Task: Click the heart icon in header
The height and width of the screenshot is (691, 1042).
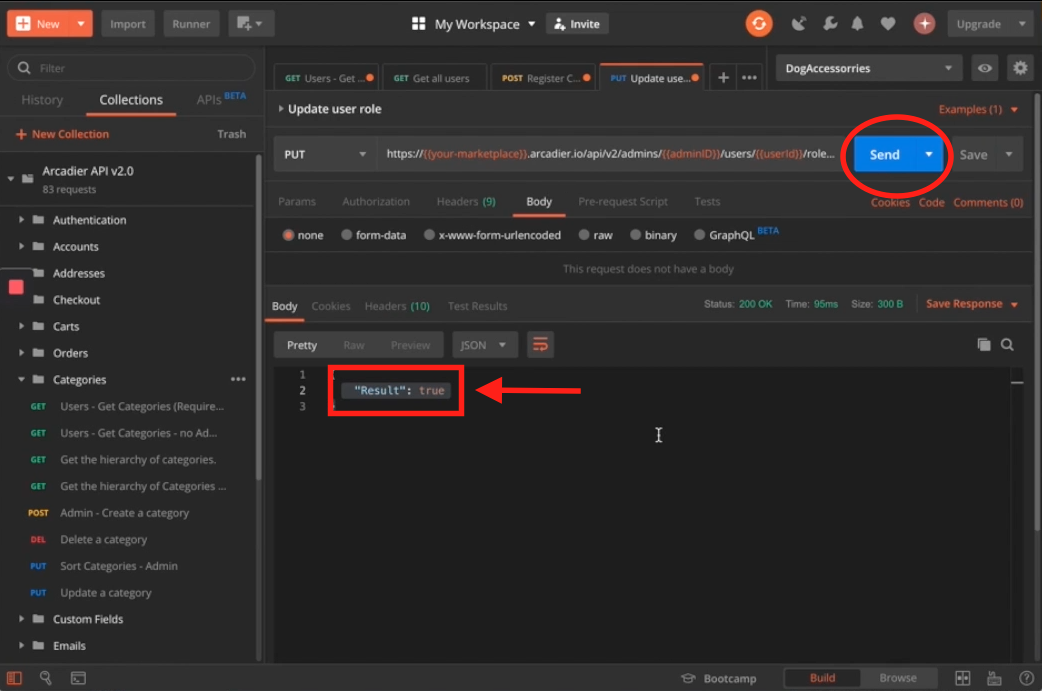Action: (x=888, y=24)
